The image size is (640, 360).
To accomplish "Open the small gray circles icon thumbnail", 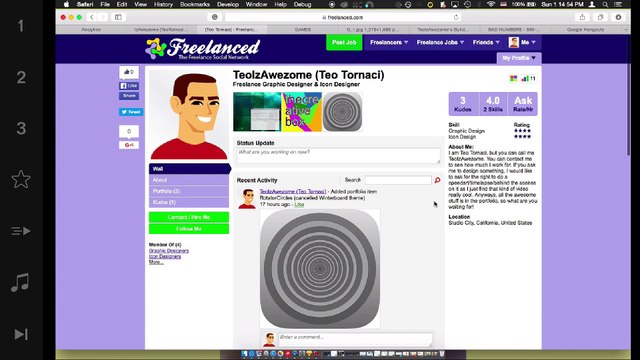I will click(x=342, y=112).
